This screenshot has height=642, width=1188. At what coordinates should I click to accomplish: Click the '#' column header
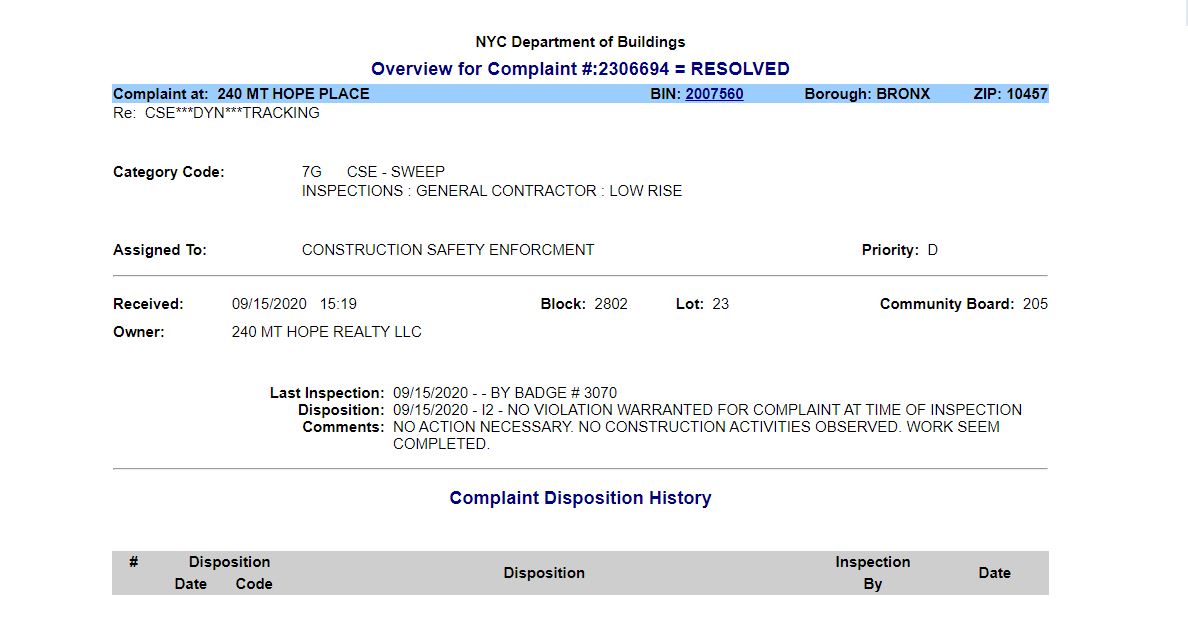click(x=133, y=562)
